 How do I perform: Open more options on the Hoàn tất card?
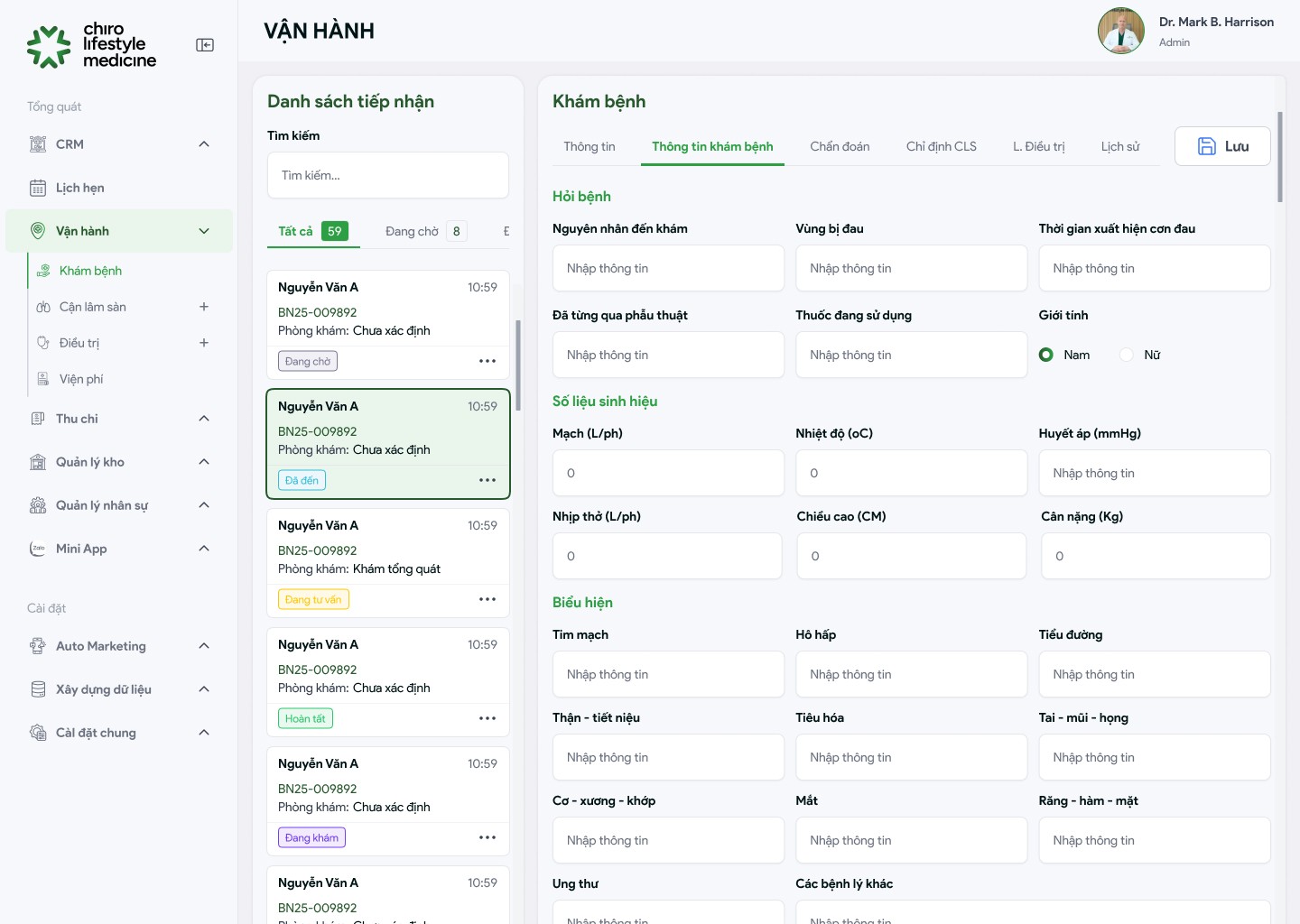pos(487,718)
